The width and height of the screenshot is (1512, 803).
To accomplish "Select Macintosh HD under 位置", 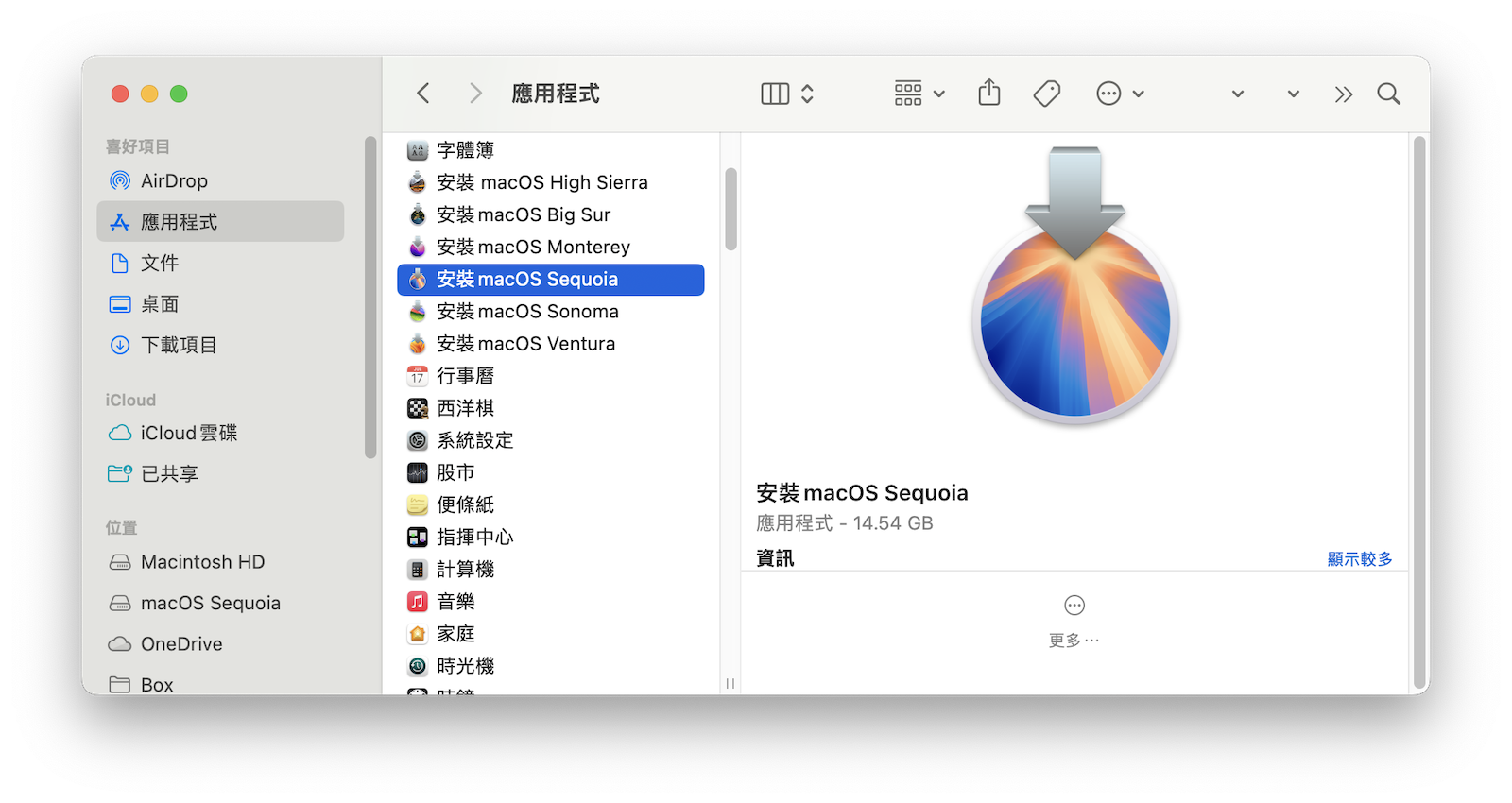I will coord(220,561).
